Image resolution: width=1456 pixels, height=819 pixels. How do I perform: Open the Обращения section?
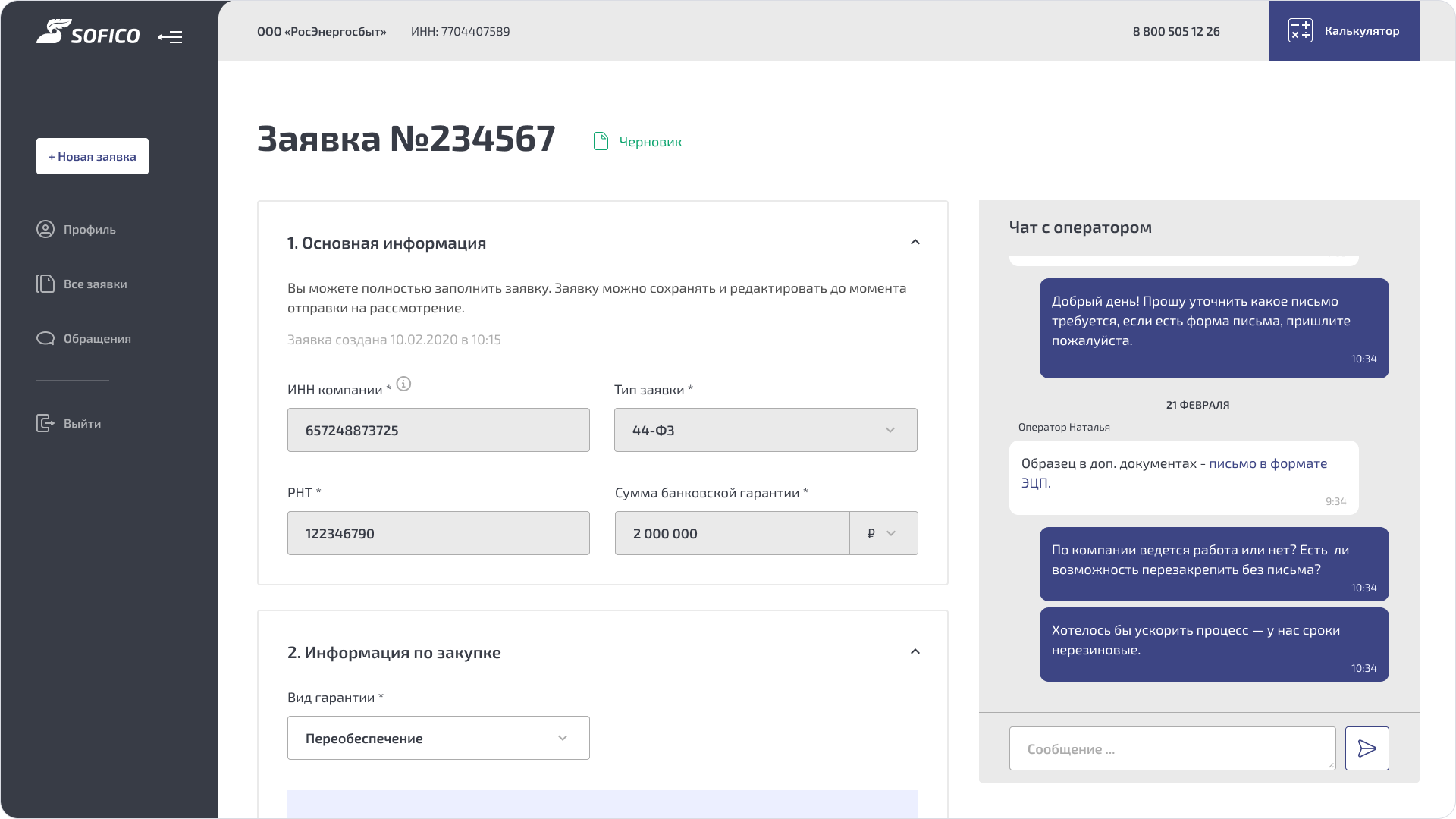(96, 338)
